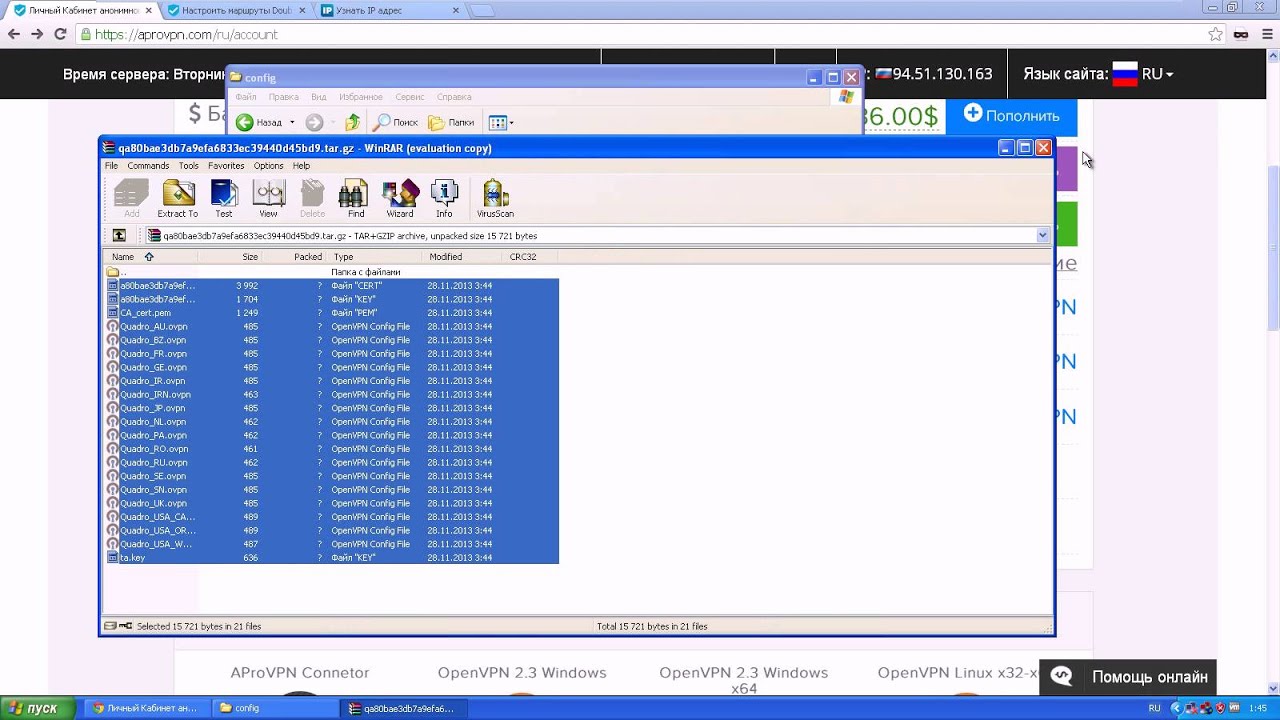The width and height of the screenshot is (1280, 720).
Task: Click the Delete files icon
Action: [x=312, y=198]
